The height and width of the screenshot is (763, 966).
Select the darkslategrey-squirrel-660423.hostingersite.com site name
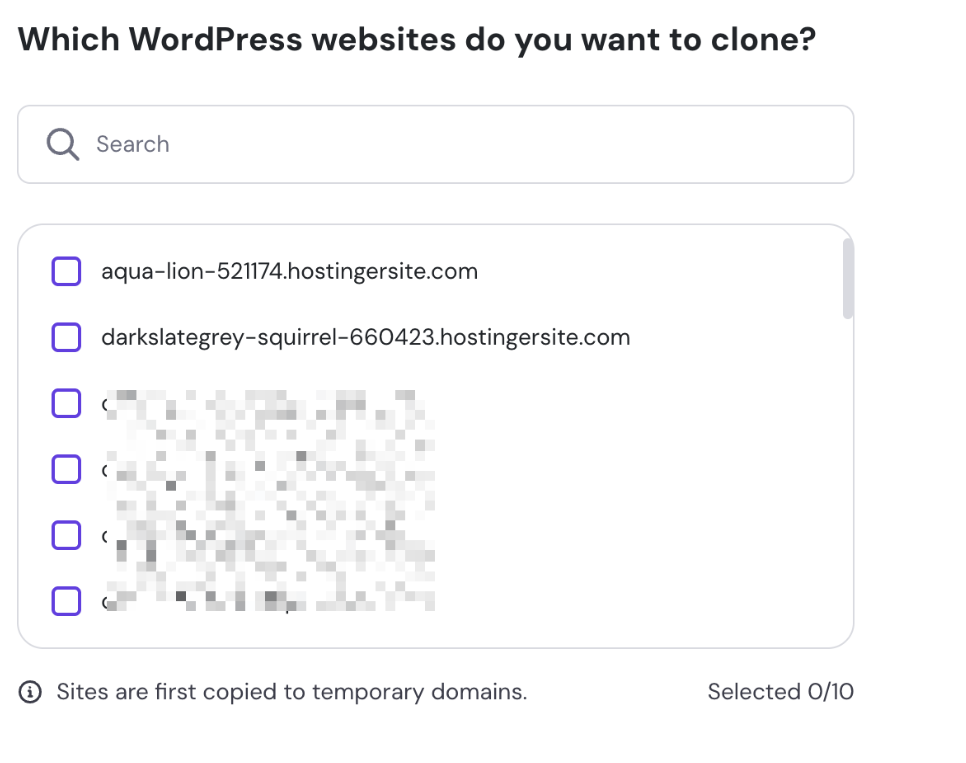(x=365, y=338)
